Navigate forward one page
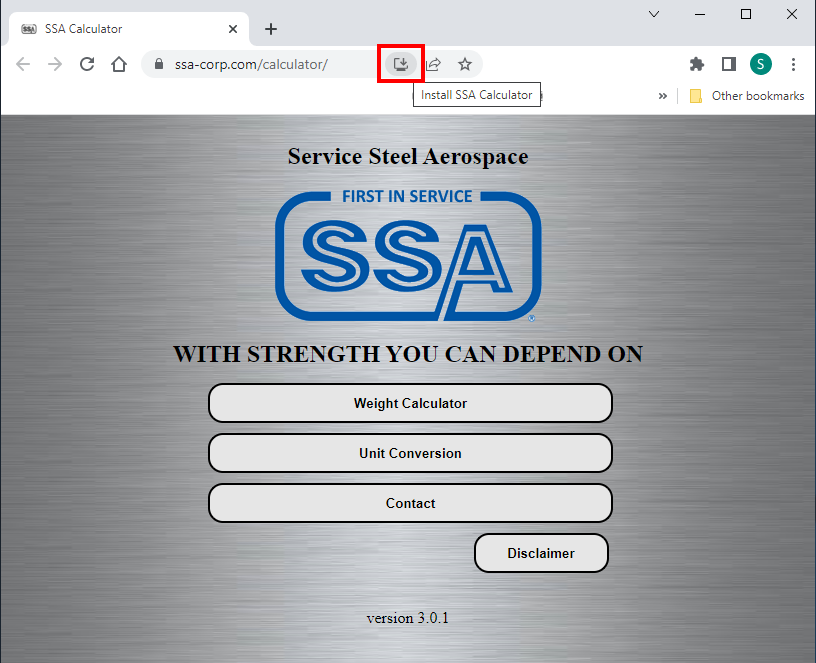Screen dimensions: 816x663 point(55,64)
